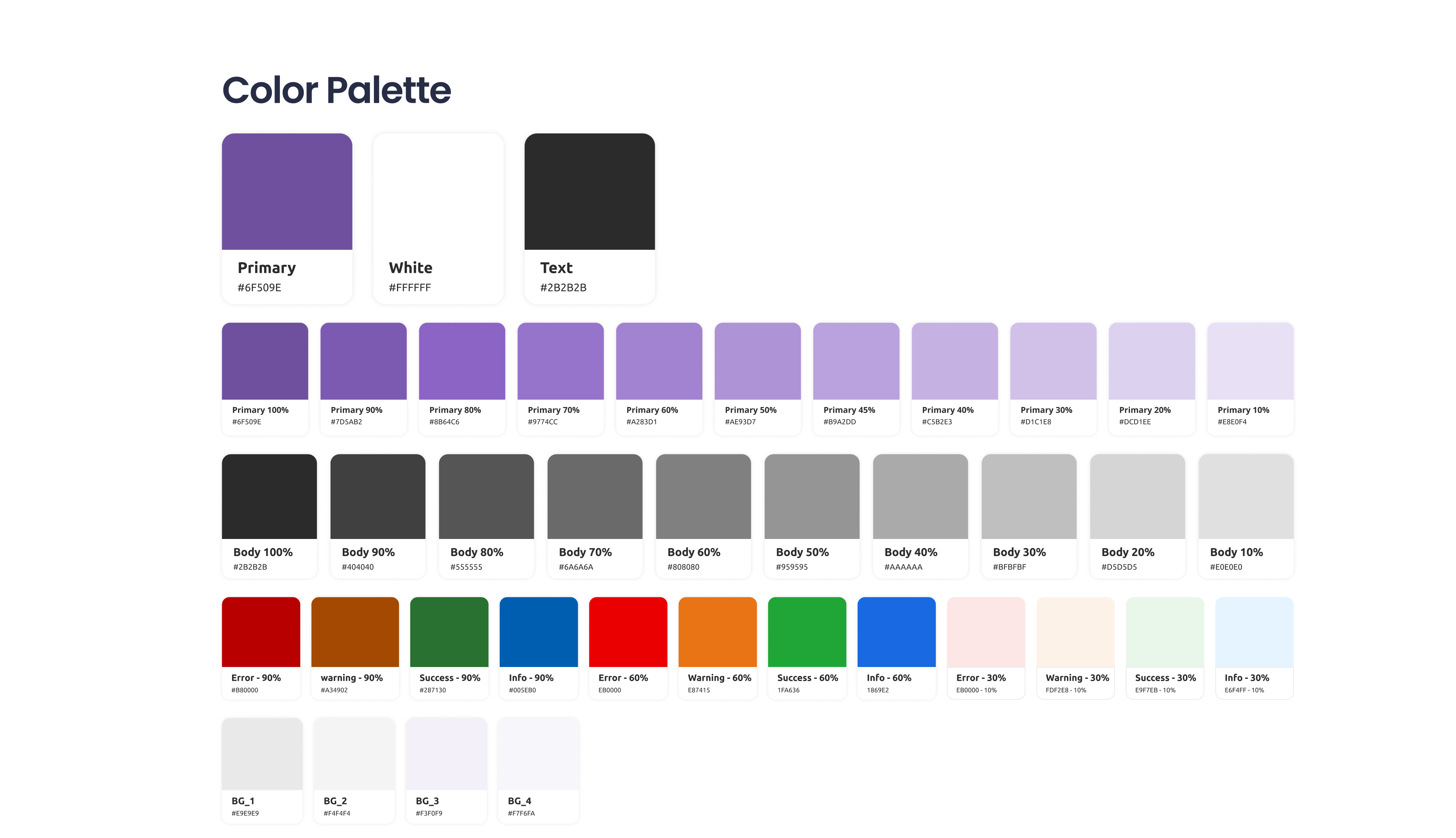Viewport: 1456px width, 838px height.
Task: Click the Info - 60% bright blue swatch
Action: coord(896,632)
